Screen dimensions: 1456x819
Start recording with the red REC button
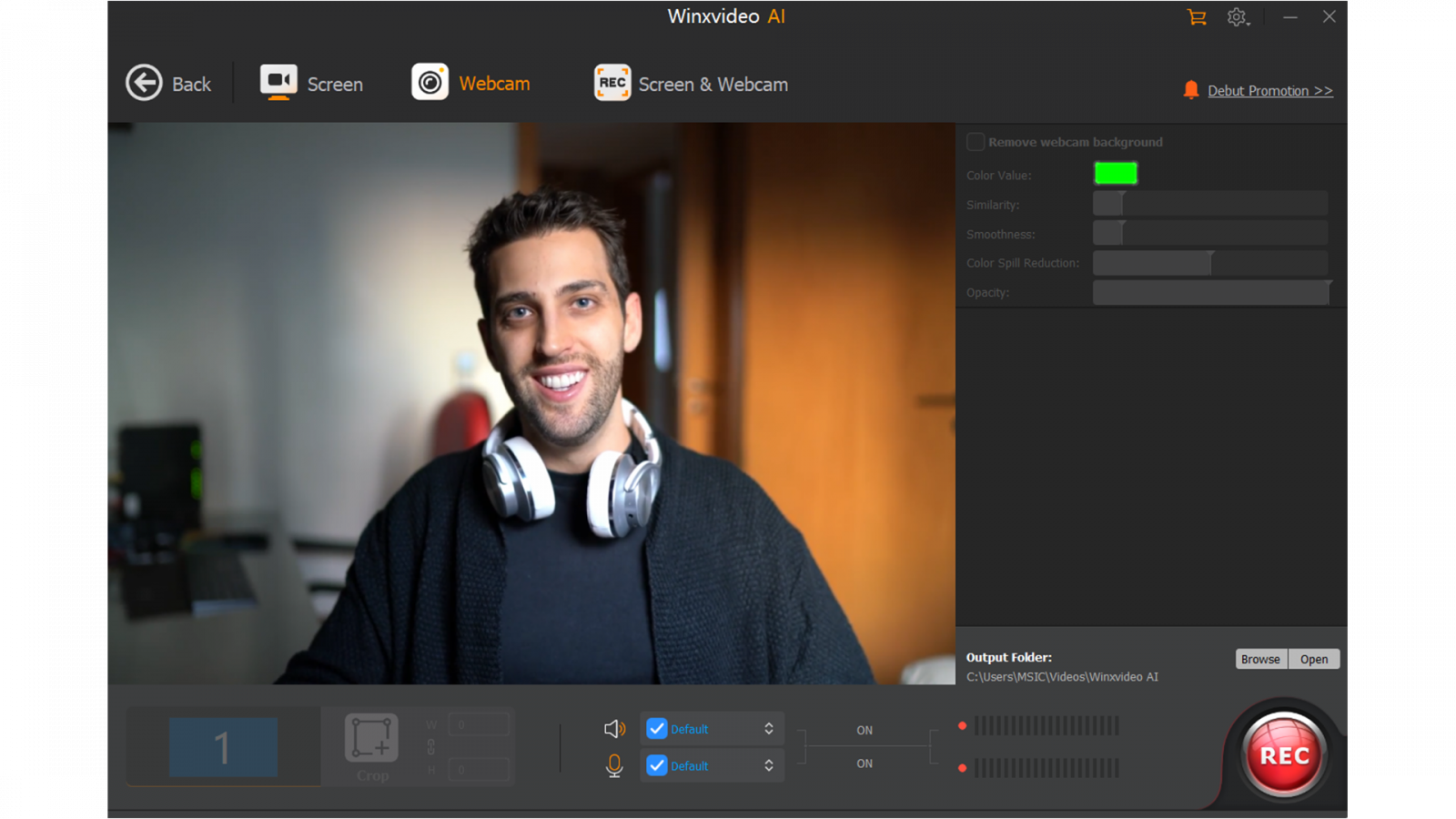click(1284, 755)
